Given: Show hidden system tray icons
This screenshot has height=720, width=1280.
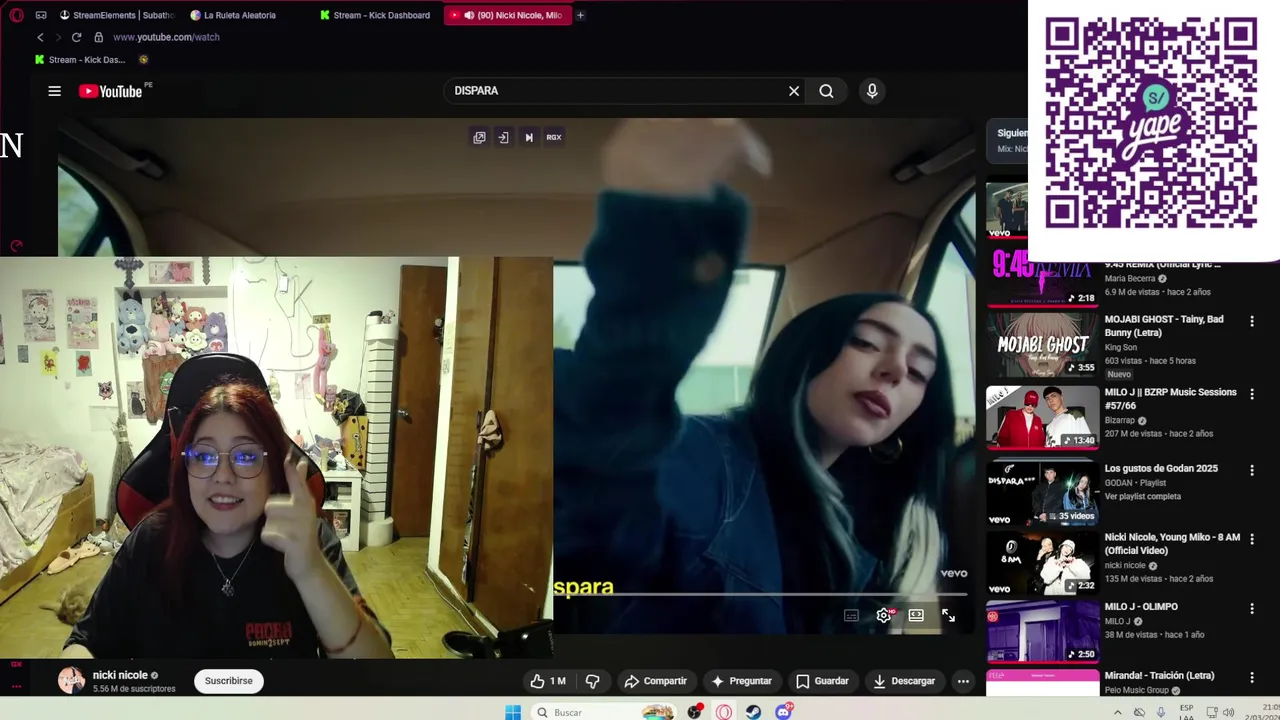Looking at the screenshot, I should pyautogui.click(x=1117, y=712).
